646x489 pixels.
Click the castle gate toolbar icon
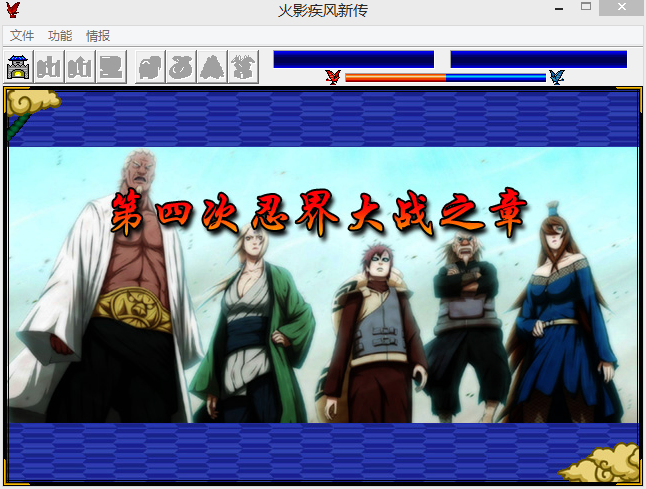tap(18, 67)
